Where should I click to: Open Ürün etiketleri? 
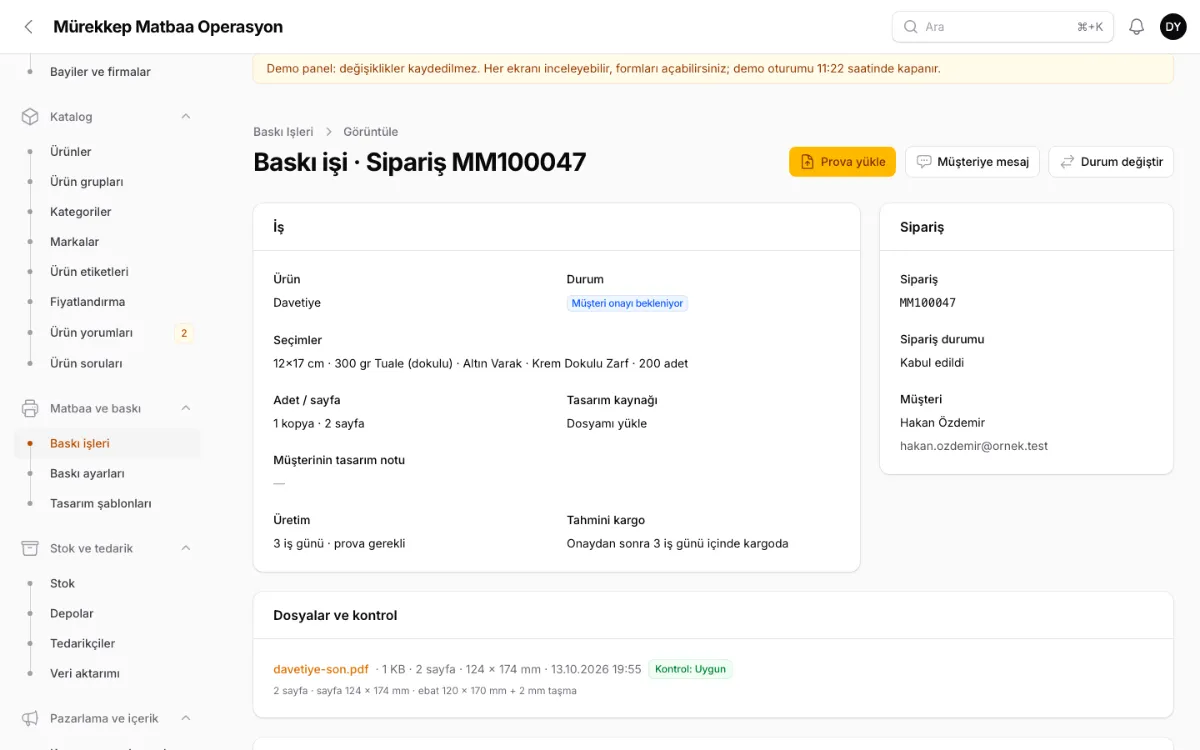pyautogui.click(x=108, y=272)
